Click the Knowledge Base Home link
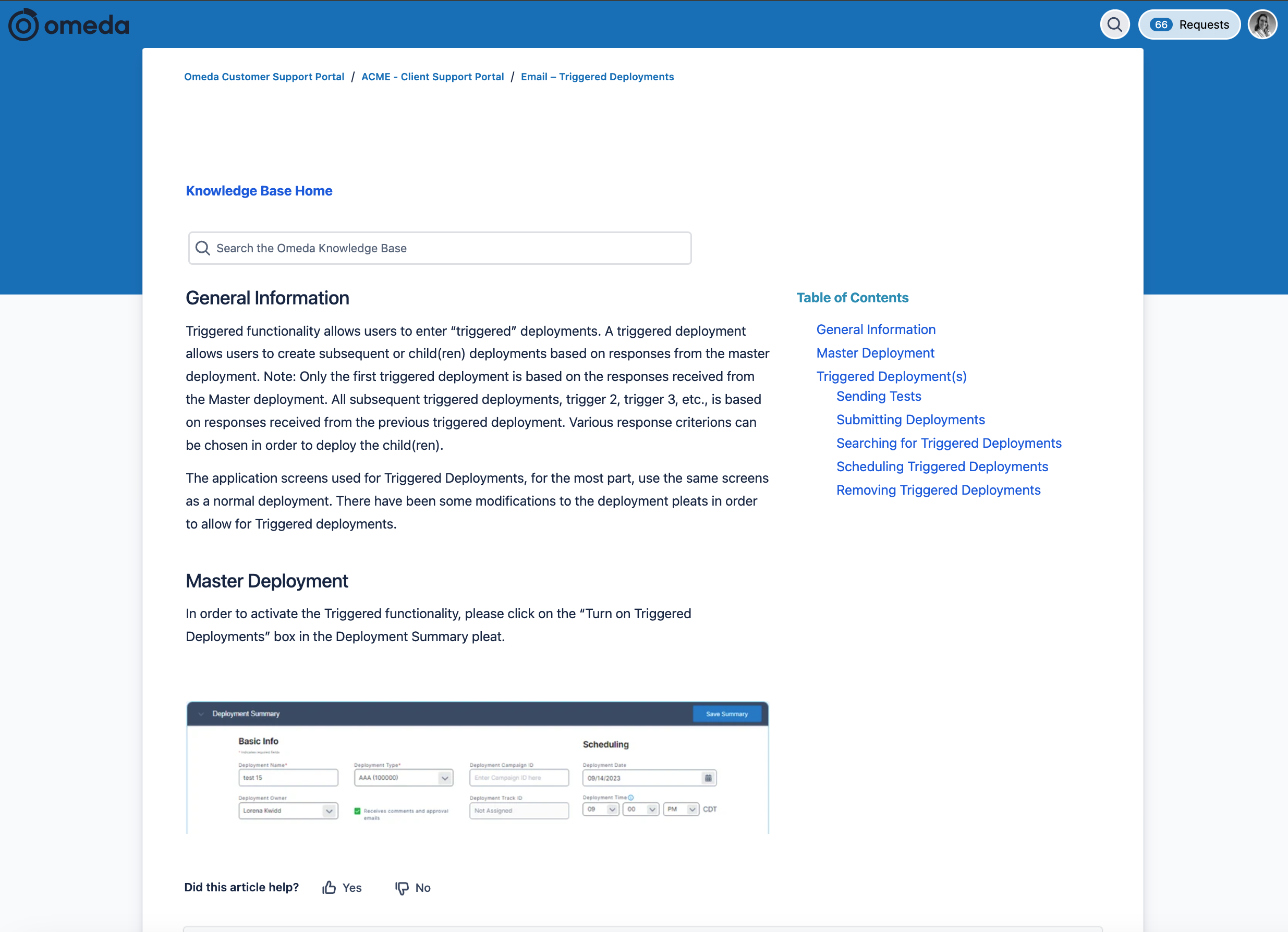Image resolution: width=1288 pixels, height=932 pixels. [x=259, y=191]
